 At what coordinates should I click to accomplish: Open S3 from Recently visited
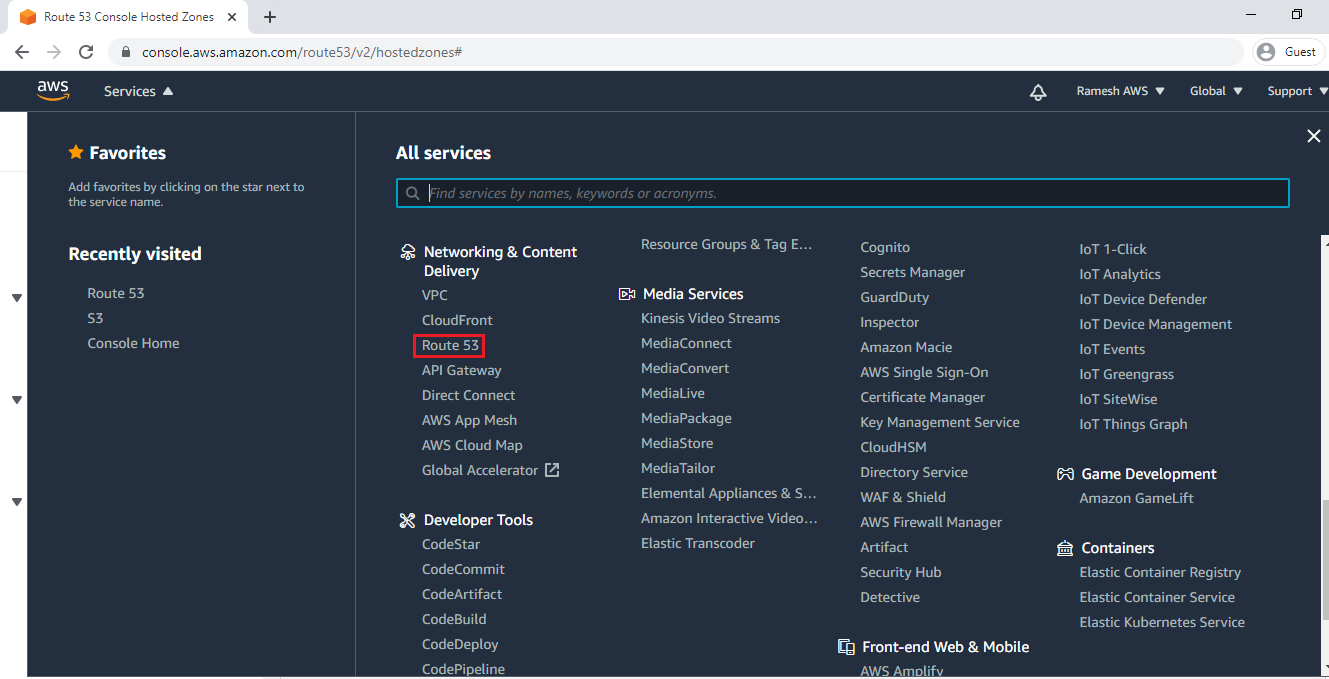[x=95, y=318]
